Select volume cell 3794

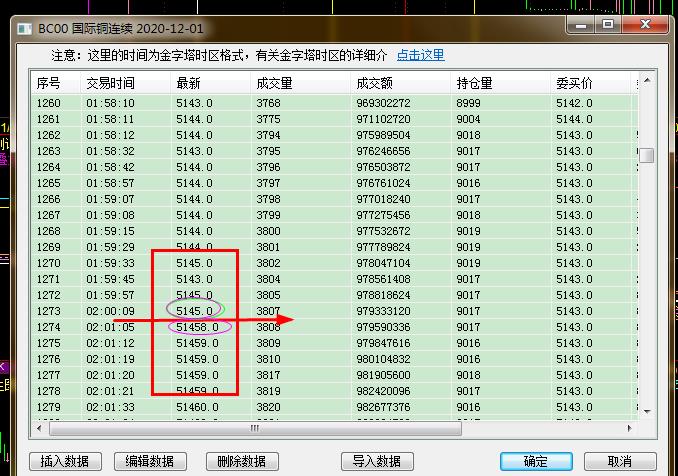(x=268, y=135)
